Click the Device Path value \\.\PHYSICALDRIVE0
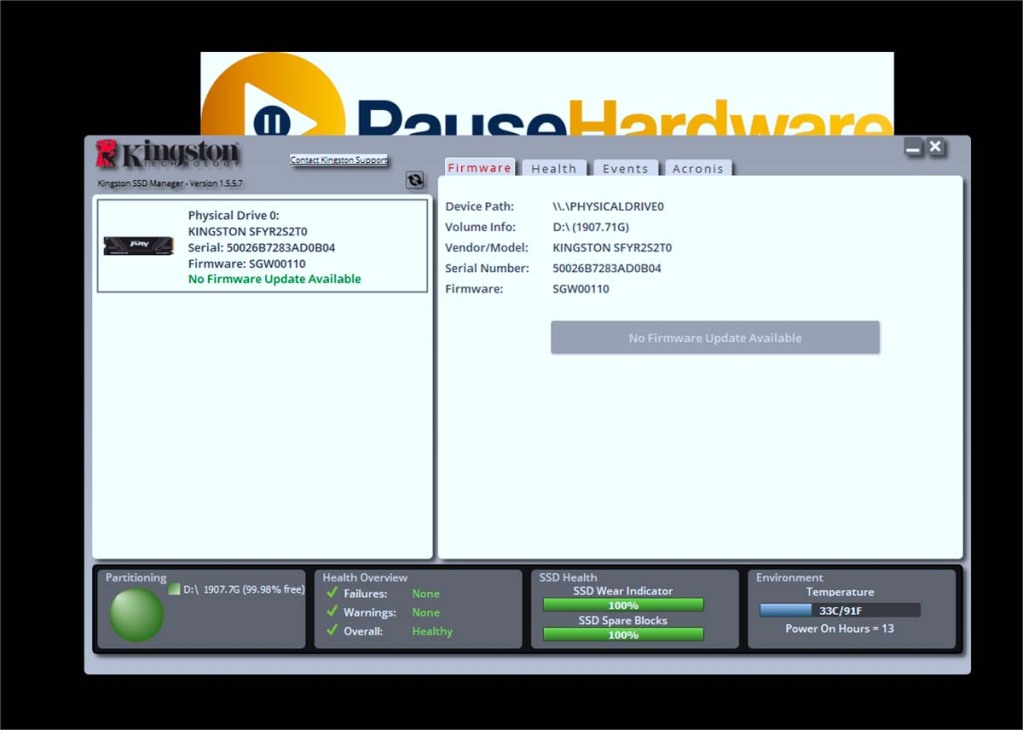Screen dimensions: 1023x730 [608, 206]
